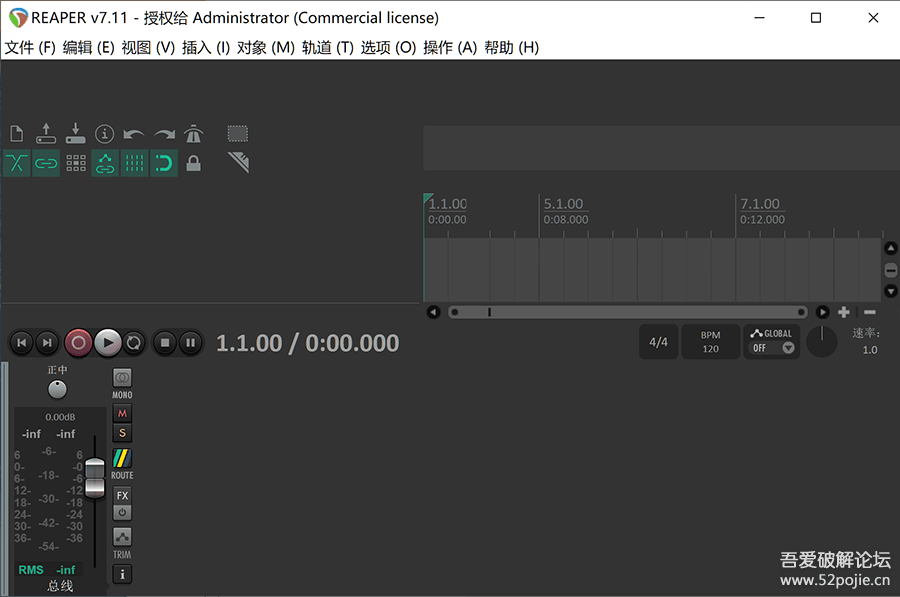This screenshot has width=900, height=597.
Task: Go to project end
Action: click(47, 343)
